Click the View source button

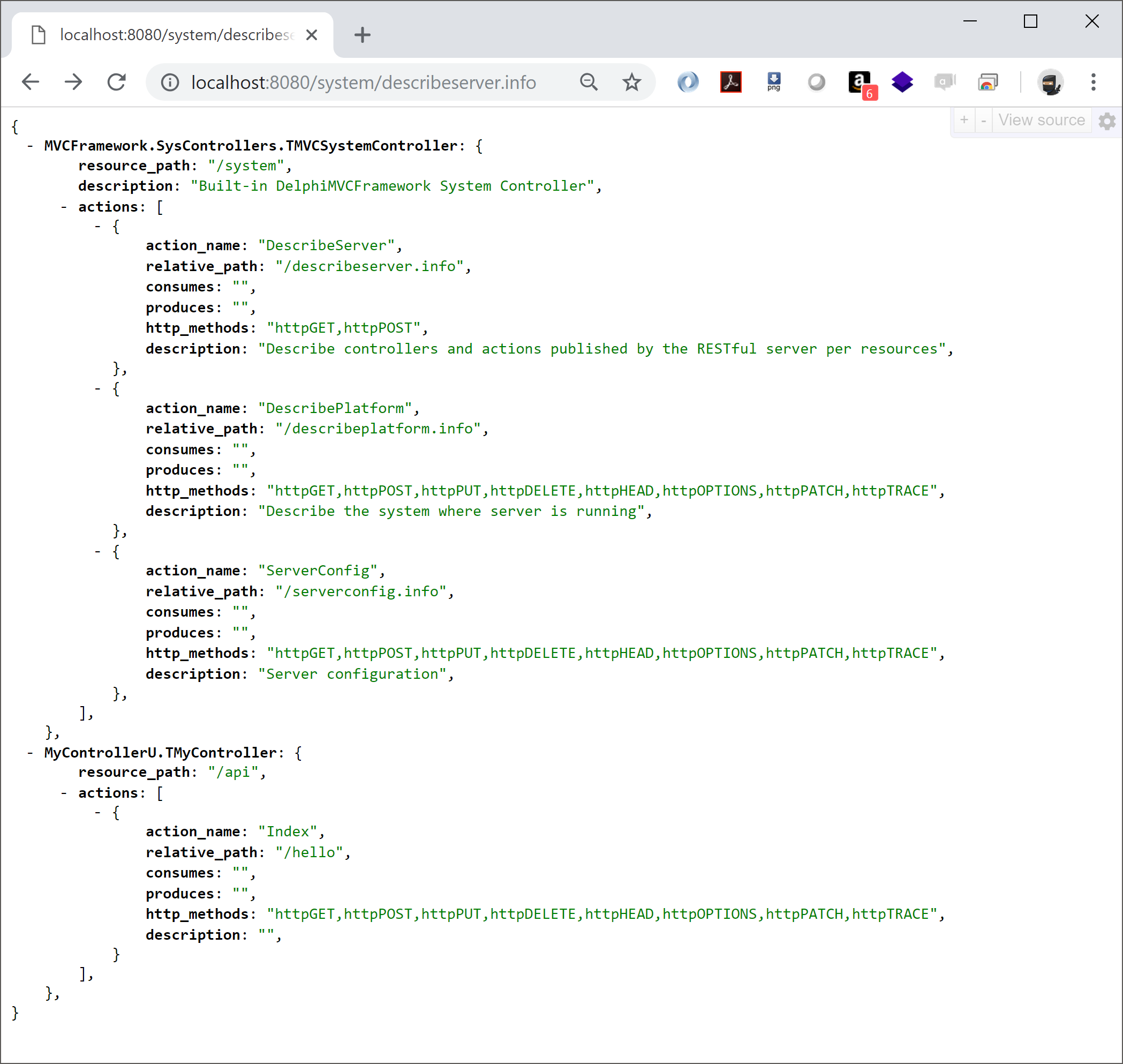point(1042,120)
